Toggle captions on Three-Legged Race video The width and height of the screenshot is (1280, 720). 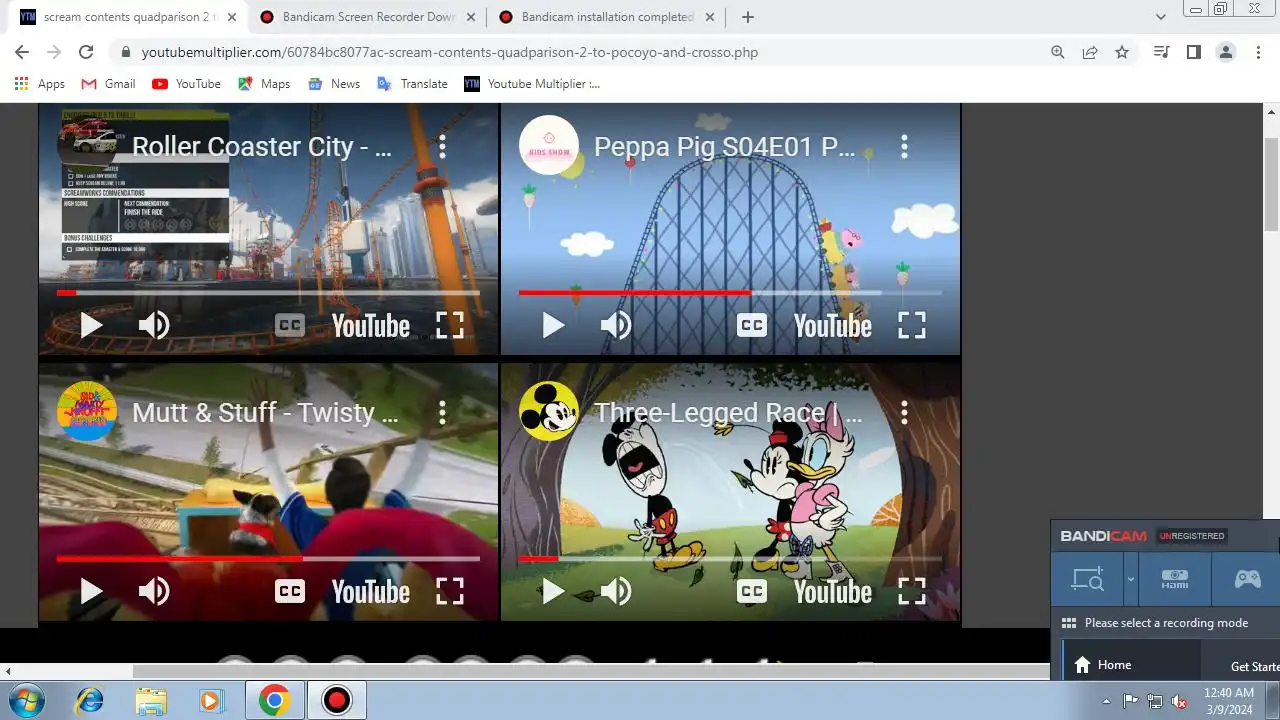(x=752, y=592)
